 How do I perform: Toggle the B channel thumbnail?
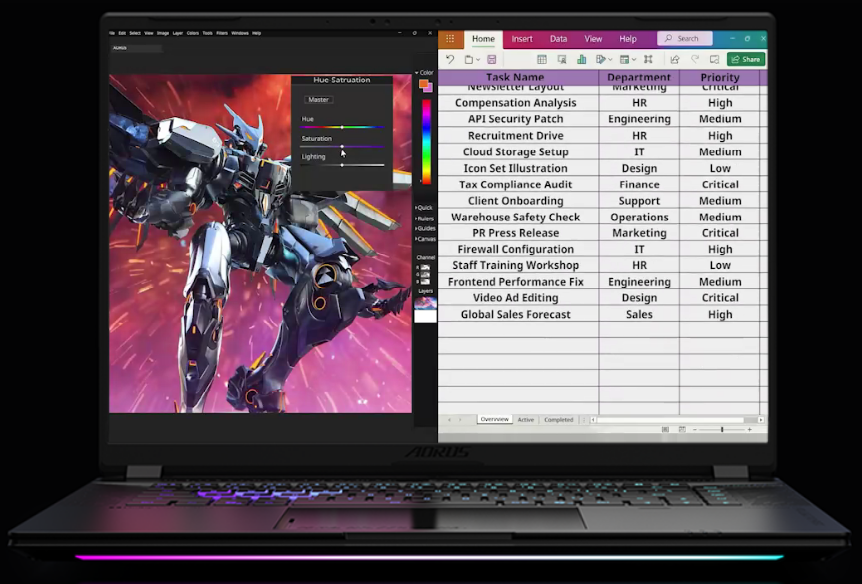pos(425,282)
